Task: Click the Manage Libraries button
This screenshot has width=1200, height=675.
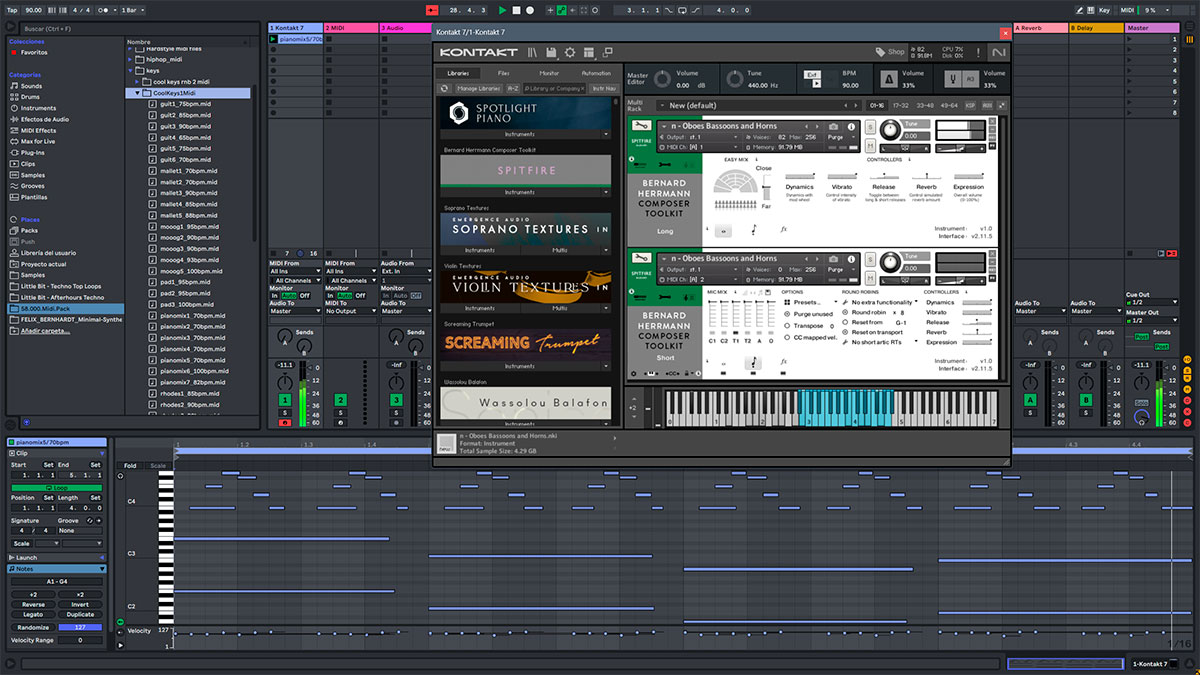Action: 478,88
